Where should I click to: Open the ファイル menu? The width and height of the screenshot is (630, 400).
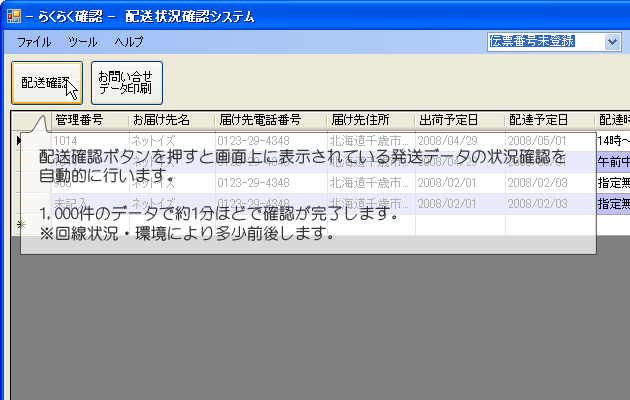tap(34, 42)
